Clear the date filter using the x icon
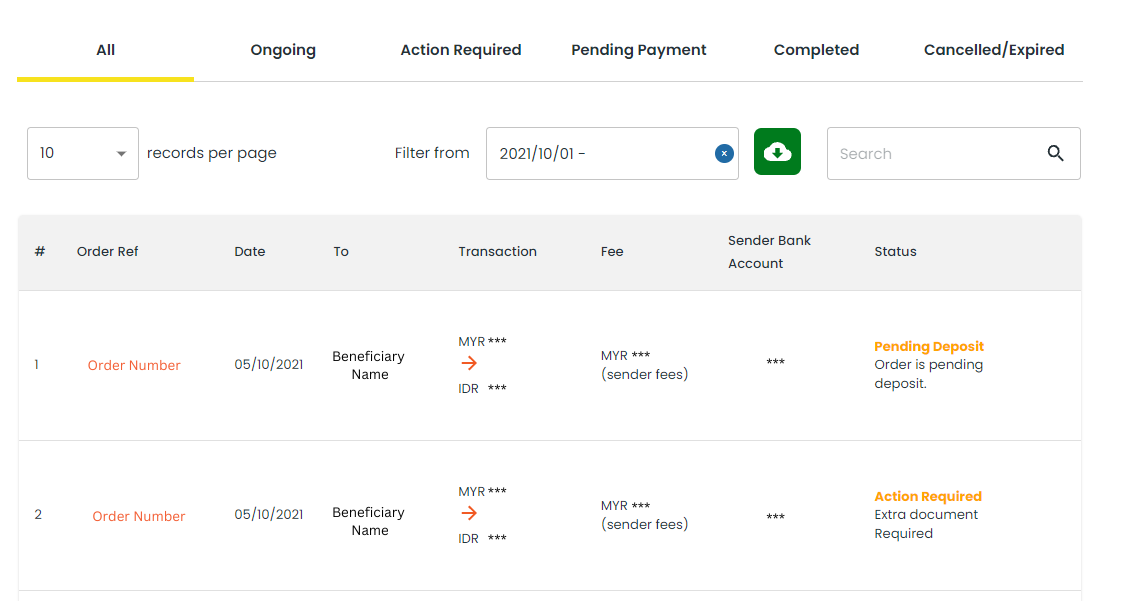The width and height of the screenshot is (1121, 601). pos(724,154)
